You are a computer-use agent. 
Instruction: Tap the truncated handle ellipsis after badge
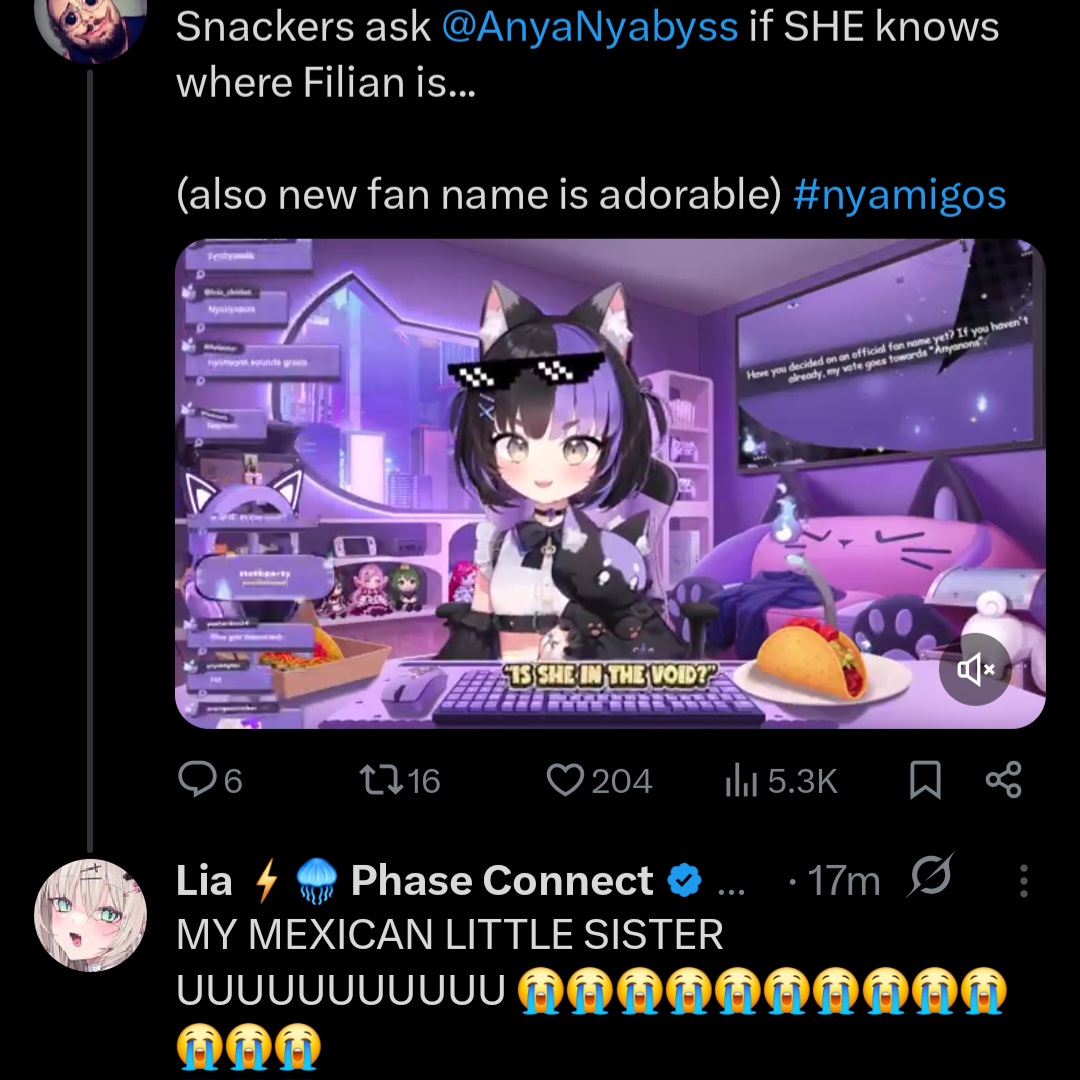[731, 891]
